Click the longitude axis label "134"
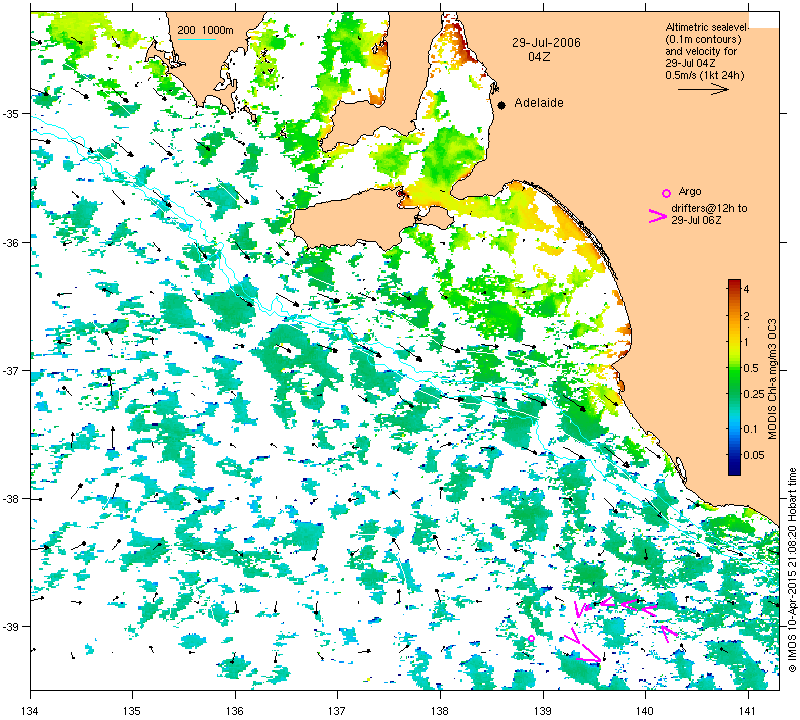Image resolution: width=800 pixels, height=720 pixels. tap(31, 710)
